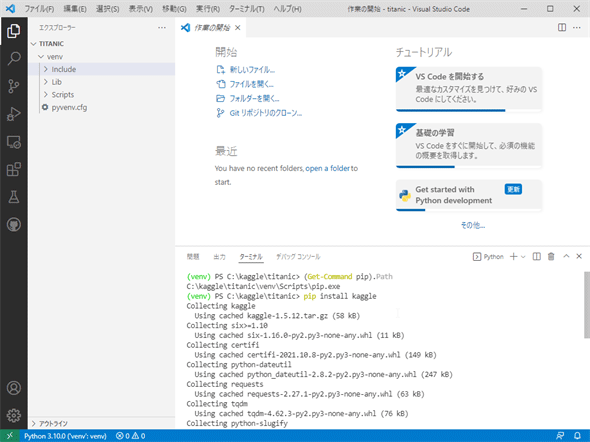This screenshot has width=590, height=442.
Task: Click the 'pip install kaggle' terminal line
Action: [340, 296]
